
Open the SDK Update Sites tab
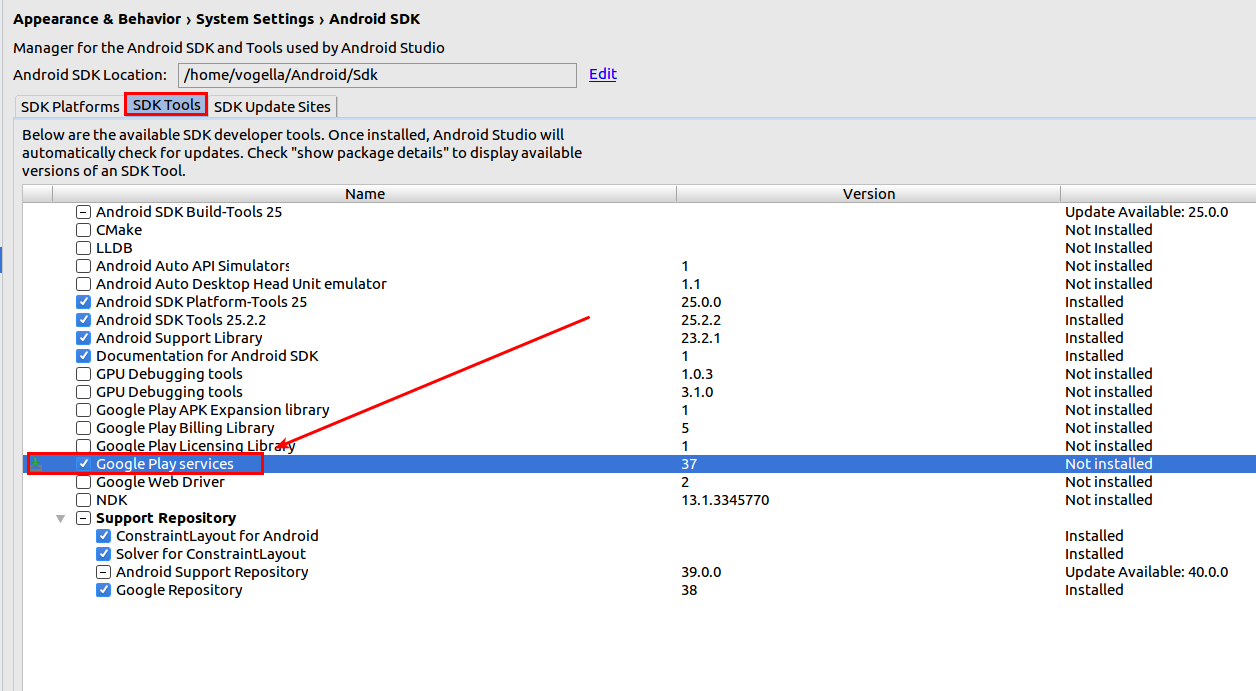(272, 107)
